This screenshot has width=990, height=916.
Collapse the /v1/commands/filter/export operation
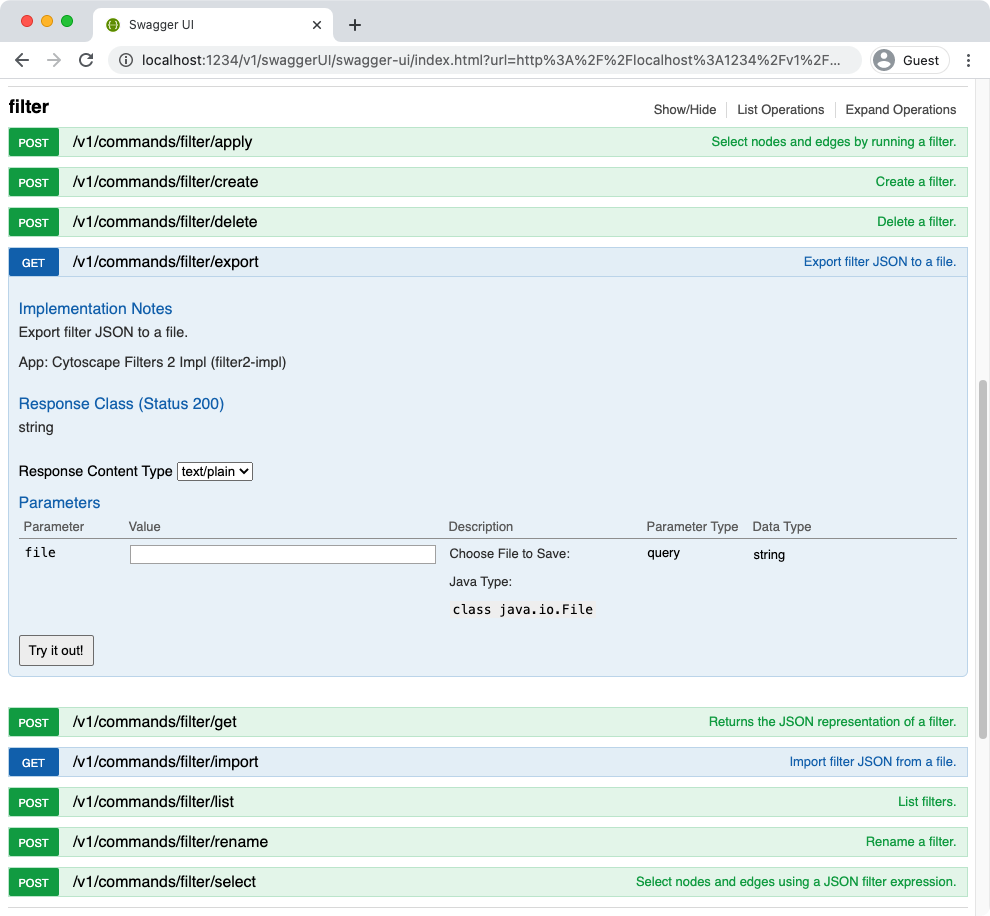click(x=165, y=262)
